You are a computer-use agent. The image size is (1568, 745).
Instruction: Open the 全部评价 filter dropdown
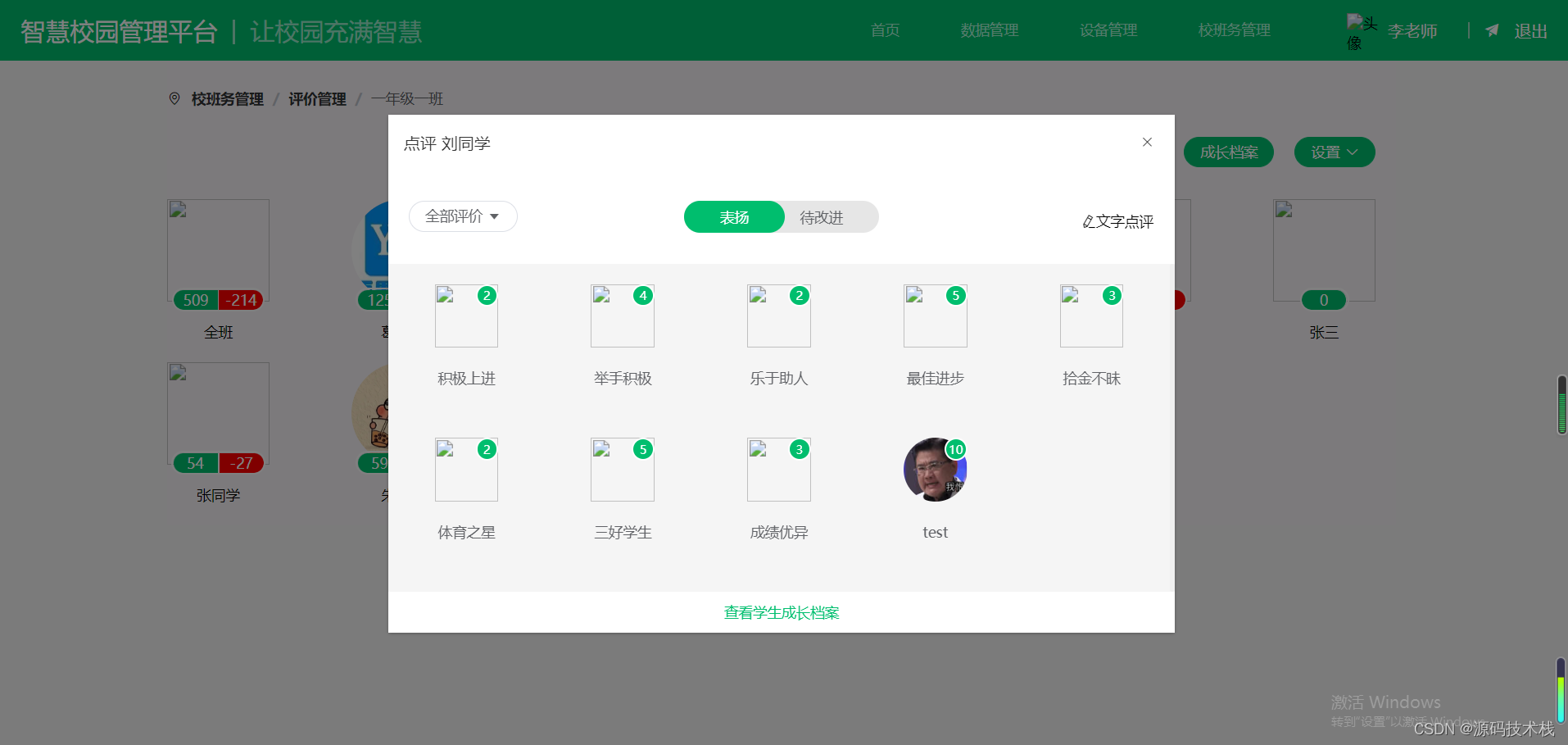point(462,216)
